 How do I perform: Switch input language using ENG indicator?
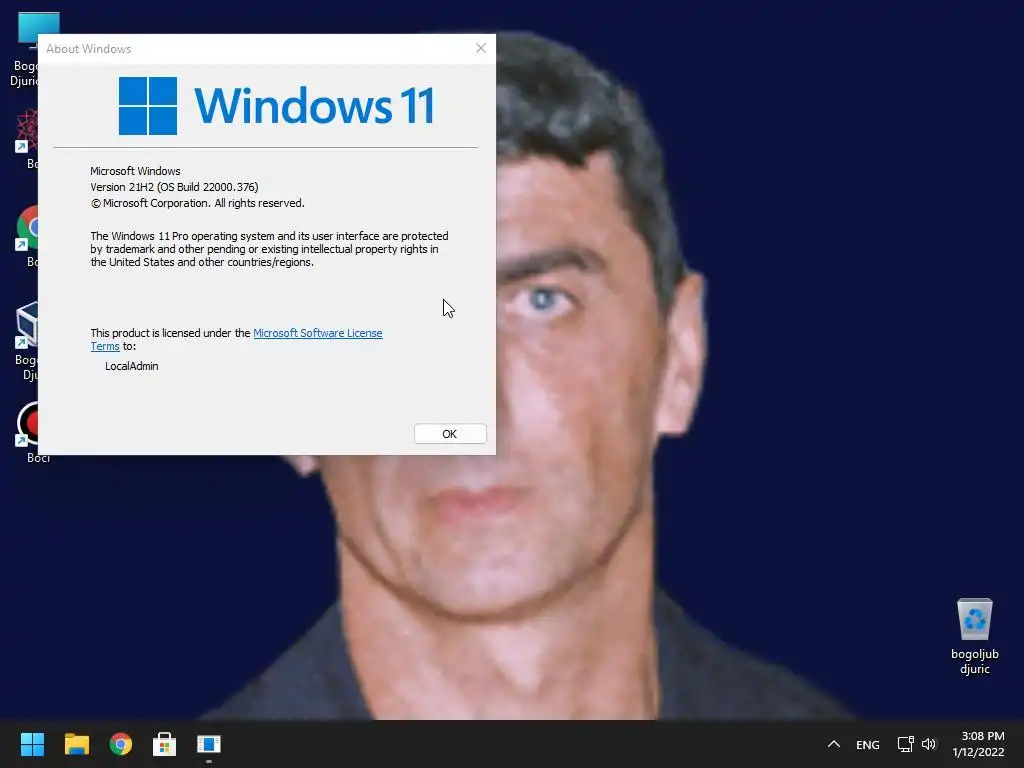[867, 744]
